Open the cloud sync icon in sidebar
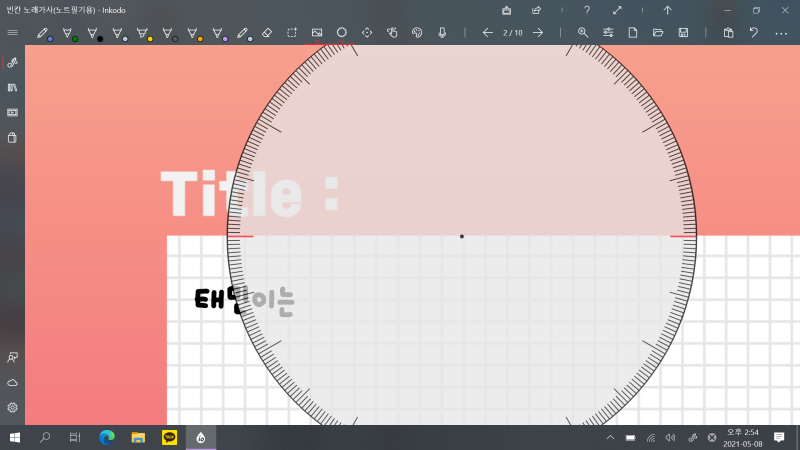Image resolution: width=800 pixels, height=450 pixels. [x=12, y=383]
